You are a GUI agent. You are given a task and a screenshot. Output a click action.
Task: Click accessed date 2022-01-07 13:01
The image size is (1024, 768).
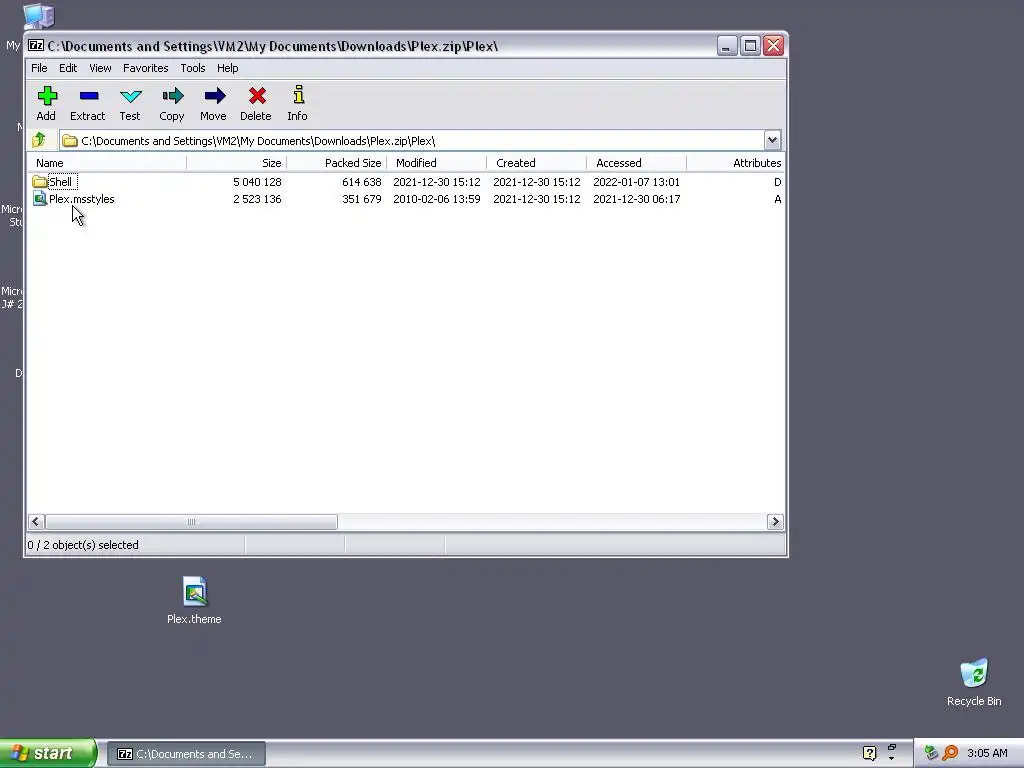pyautogui.click(x=637, y=182)
